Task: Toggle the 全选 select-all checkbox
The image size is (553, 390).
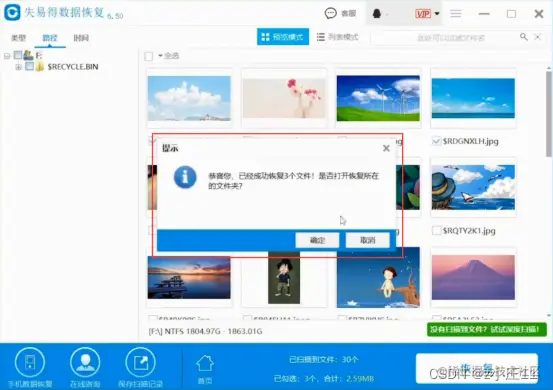Action: 149,56
